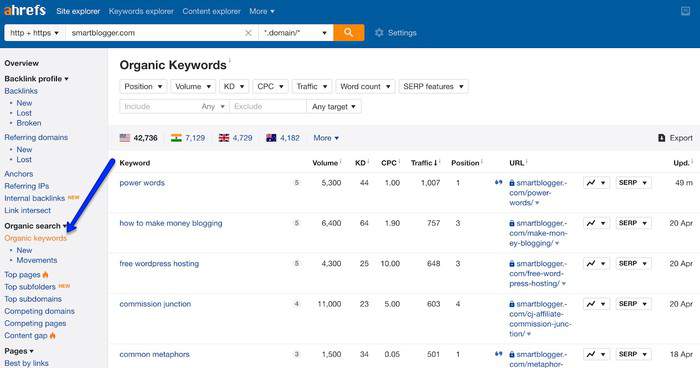This screenshot has height=368, width=700.
Task: Collapse the Backlink profile section
Action: pyautogui.click(x=36, y=79)
